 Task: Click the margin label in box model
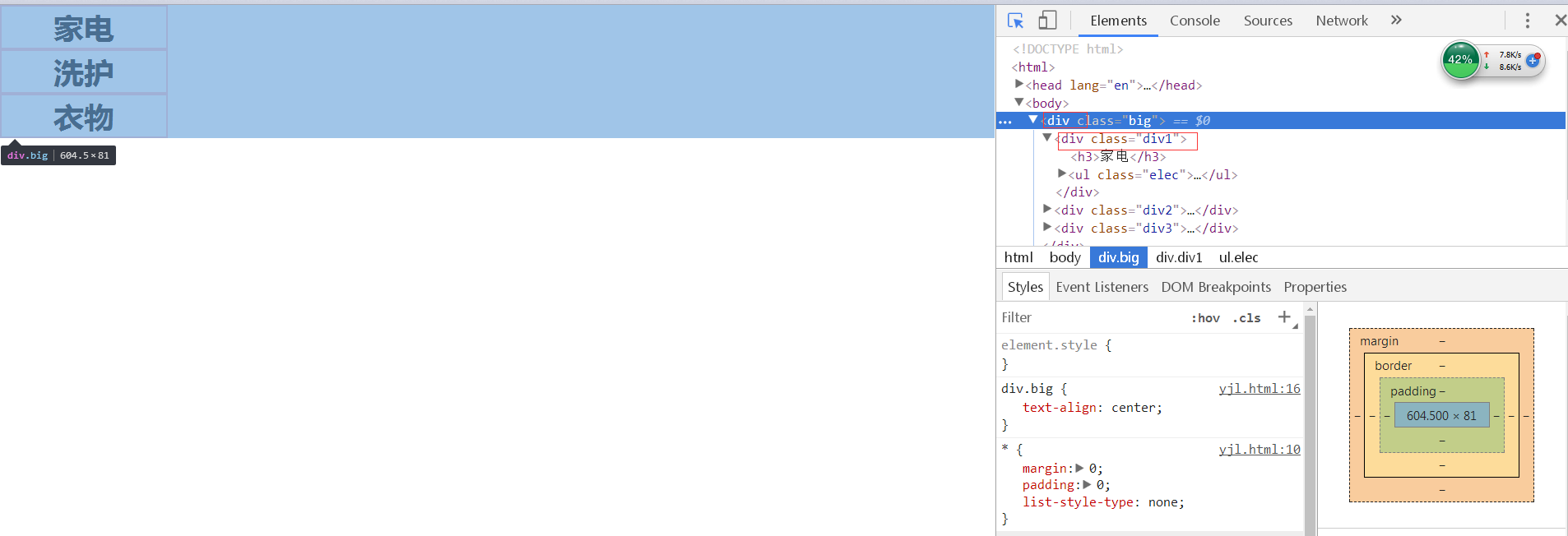1379,341
